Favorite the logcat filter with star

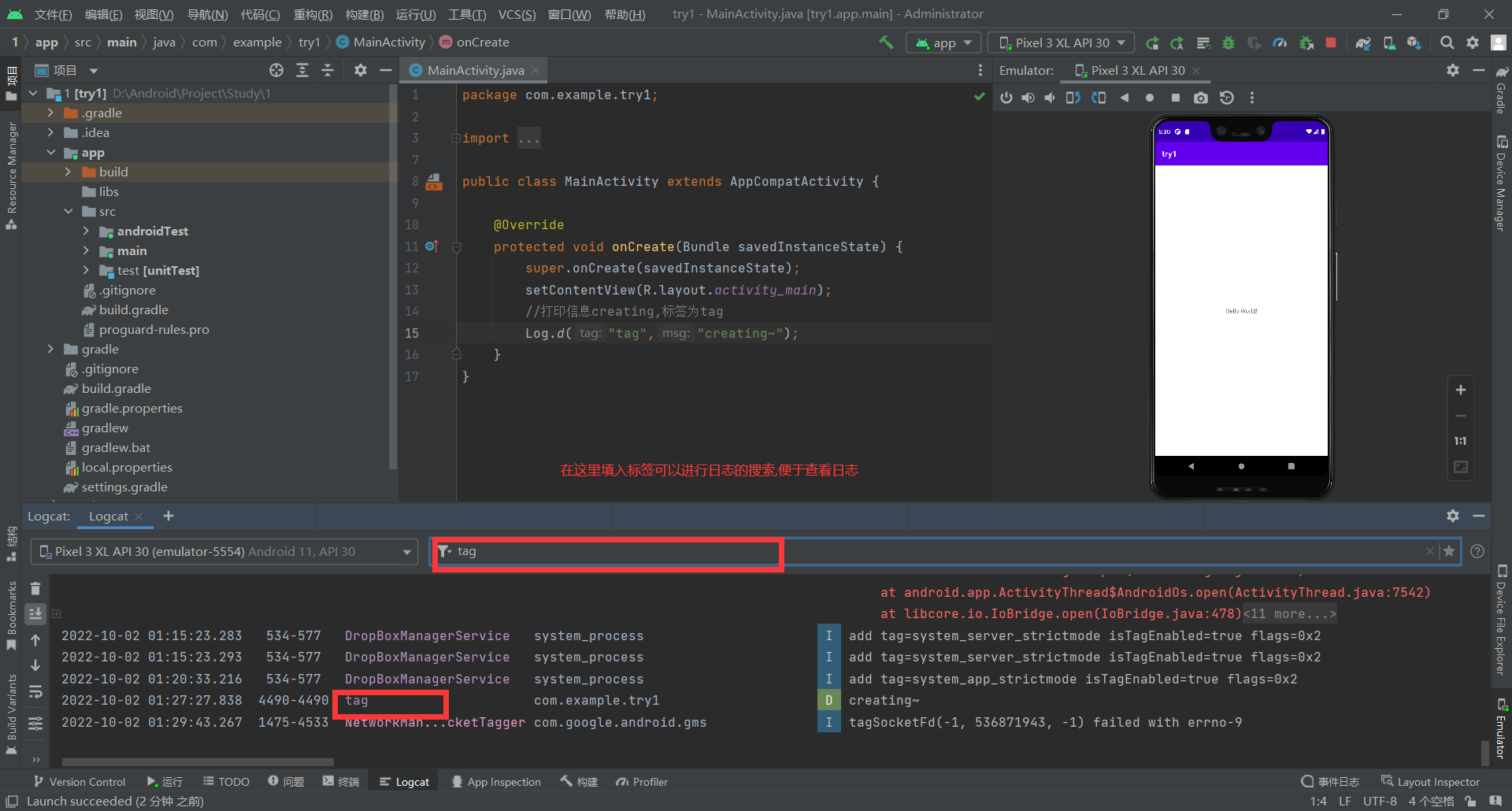[1449, 551]
